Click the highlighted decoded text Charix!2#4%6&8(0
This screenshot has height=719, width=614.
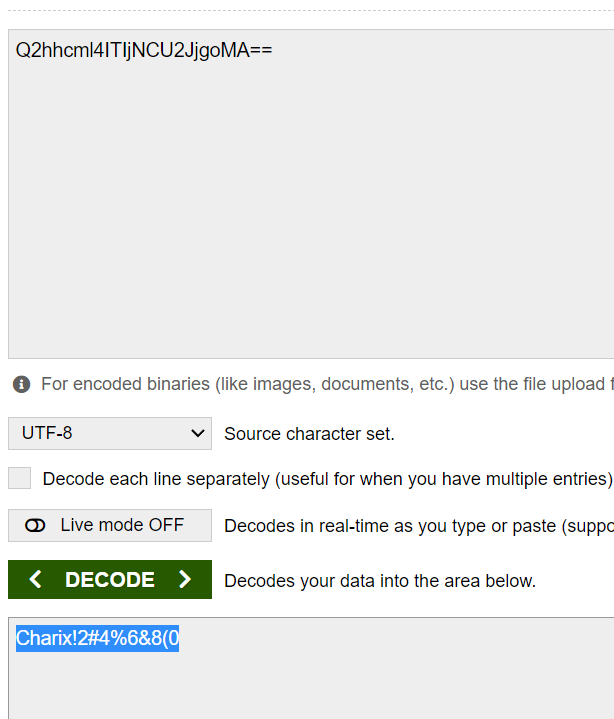[97, 639]
